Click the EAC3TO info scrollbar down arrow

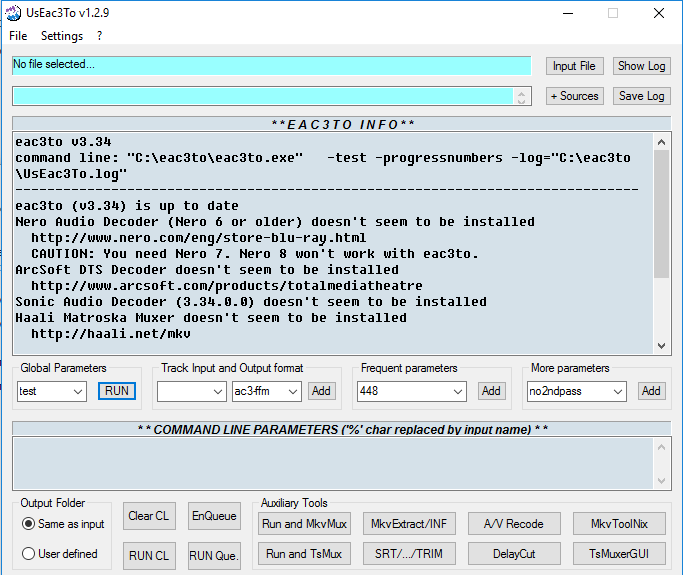coord(661,346)
